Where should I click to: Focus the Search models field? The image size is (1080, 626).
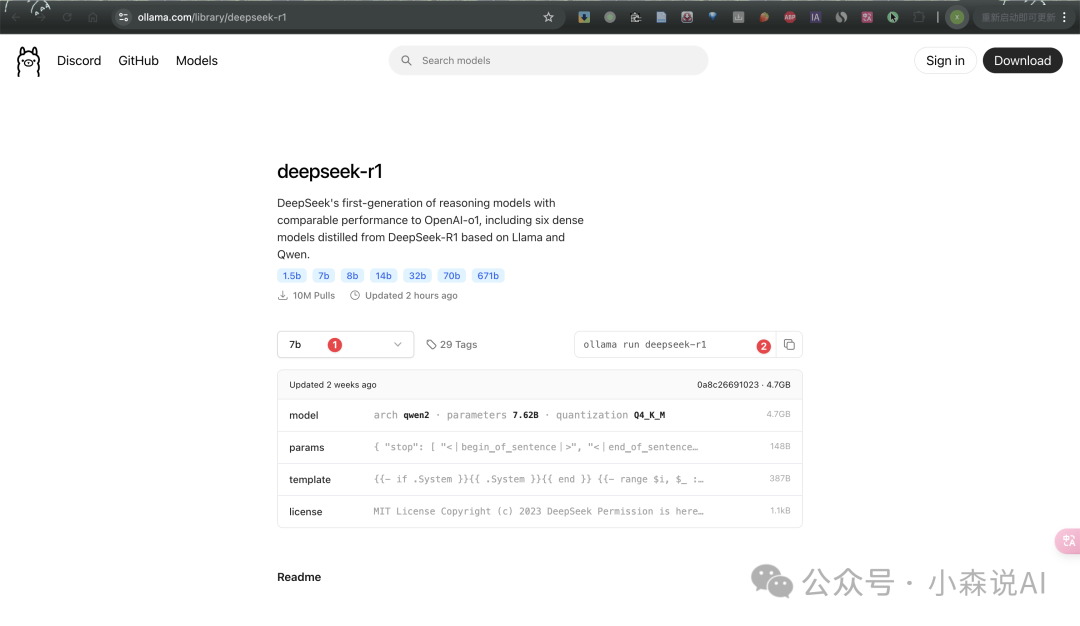(x=548, y=61)
